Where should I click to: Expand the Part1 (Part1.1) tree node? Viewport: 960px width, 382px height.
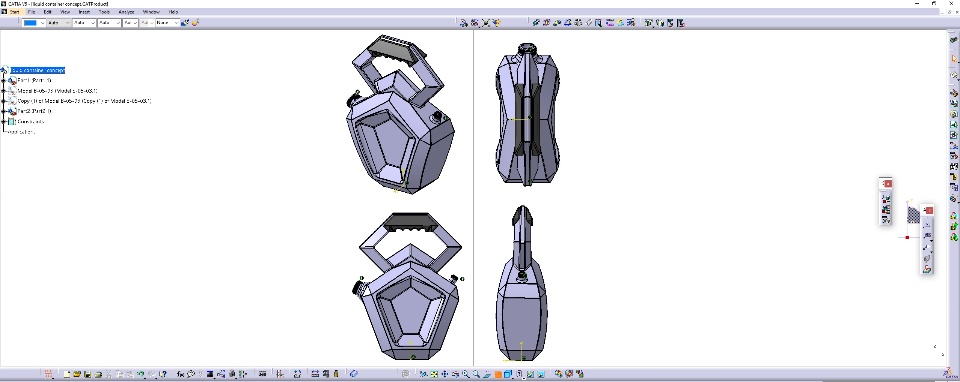[x=4, y=80]
